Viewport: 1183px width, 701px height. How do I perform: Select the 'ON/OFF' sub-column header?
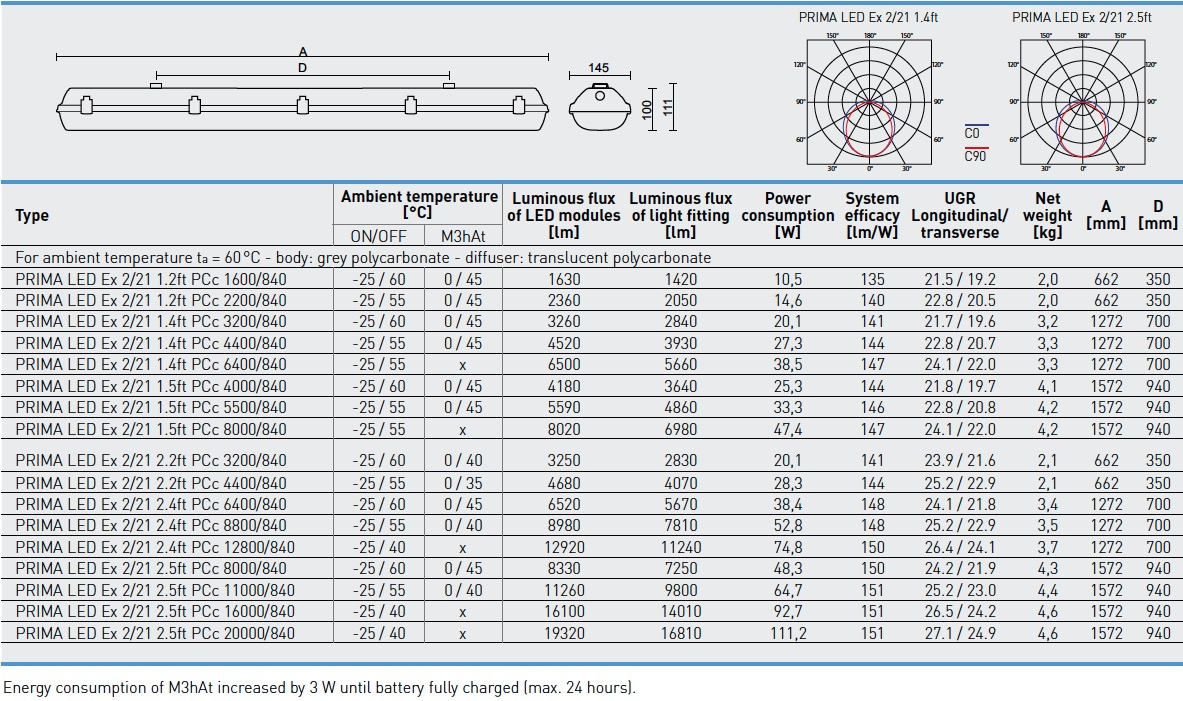coord(379,236)
